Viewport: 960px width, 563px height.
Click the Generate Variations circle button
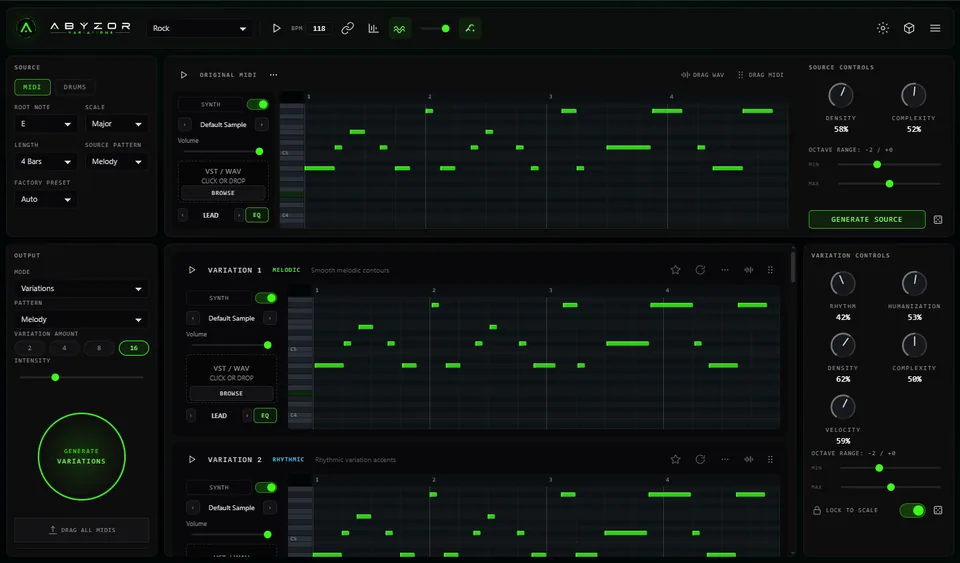pyautogui.click(x=81, y=457)
